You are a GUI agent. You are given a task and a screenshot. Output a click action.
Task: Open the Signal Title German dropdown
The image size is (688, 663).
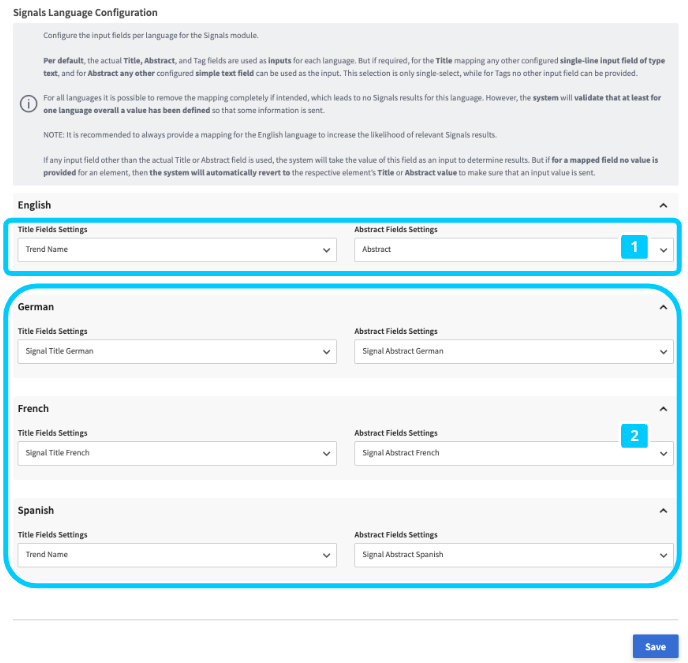[177, 352]
